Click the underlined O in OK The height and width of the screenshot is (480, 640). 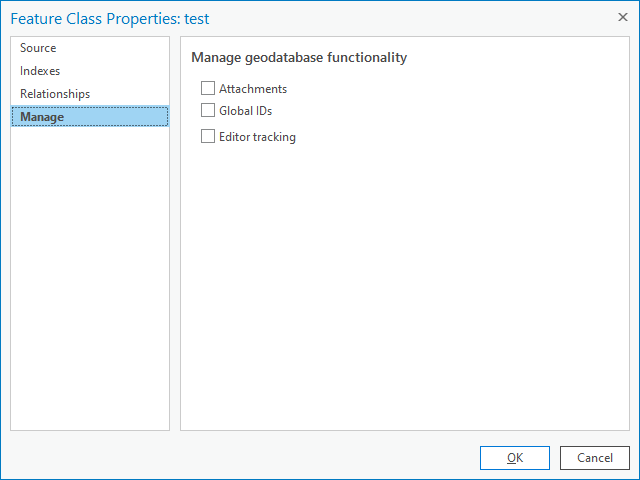point(510,458)
